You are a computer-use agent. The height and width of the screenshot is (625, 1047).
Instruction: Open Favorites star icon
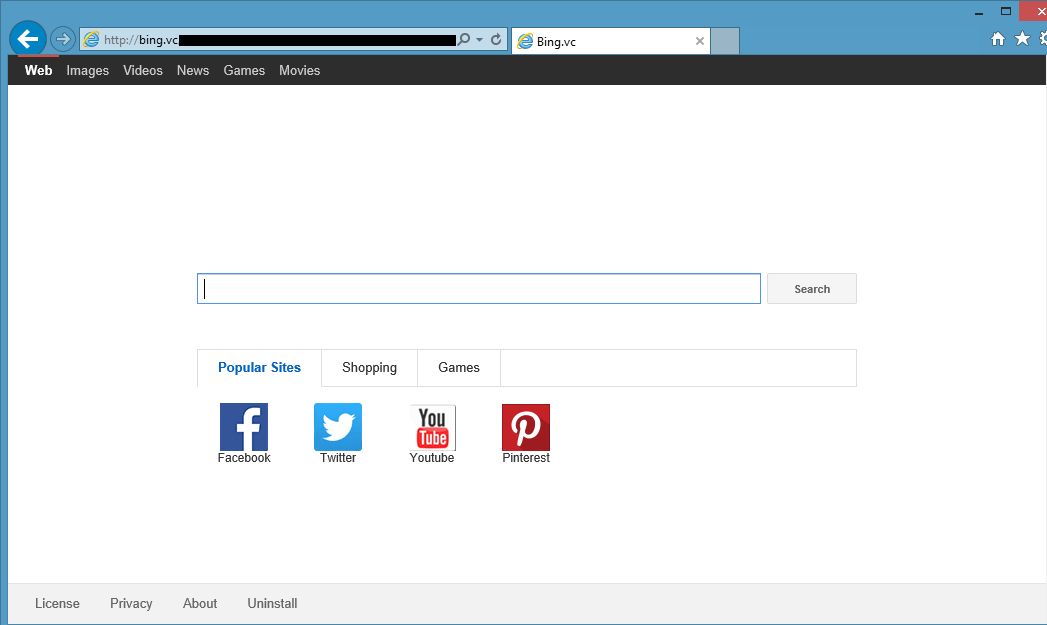point(1022,39)
